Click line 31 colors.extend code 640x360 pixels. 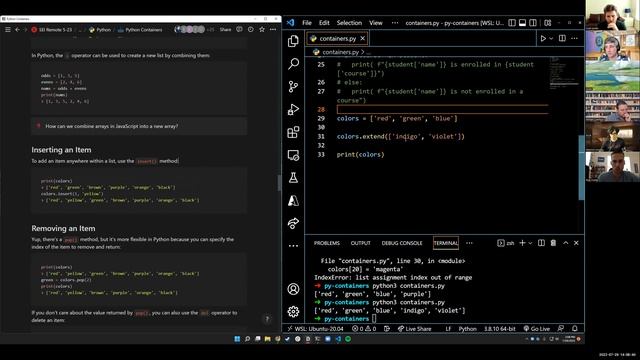coord(400,137)
